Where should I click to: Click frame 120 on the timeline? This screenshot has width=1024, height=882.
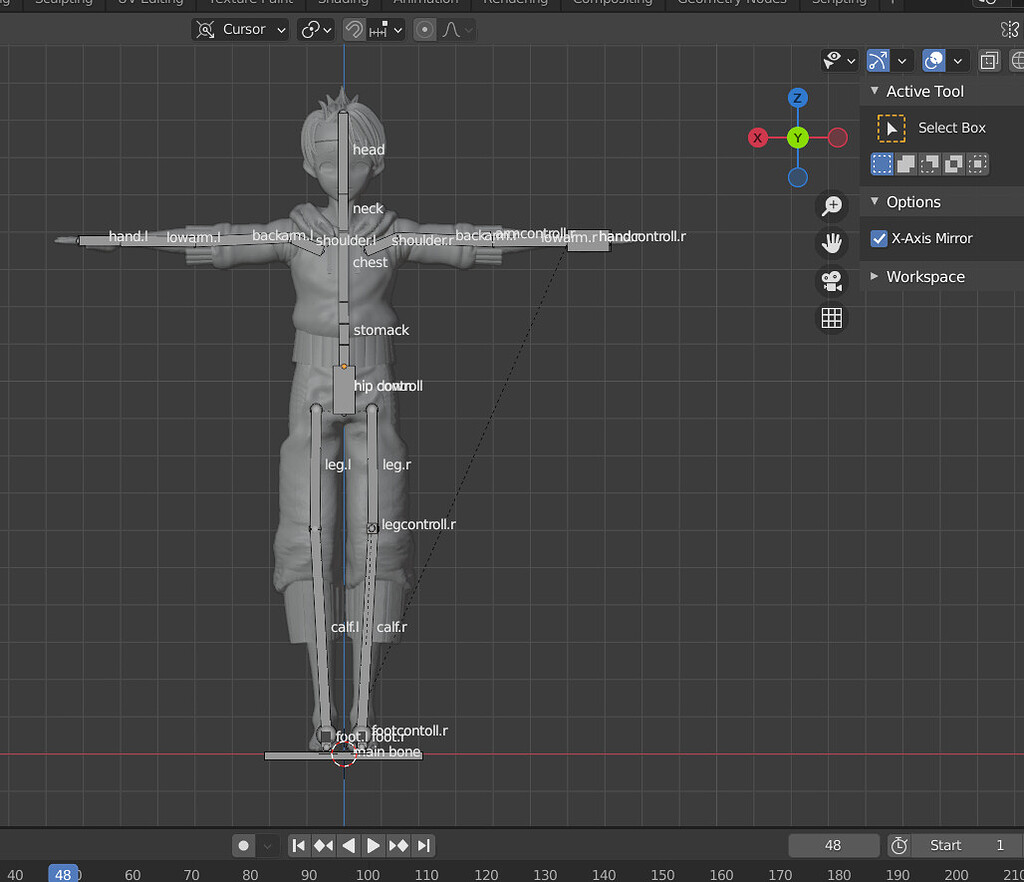[x=486, y=873]
